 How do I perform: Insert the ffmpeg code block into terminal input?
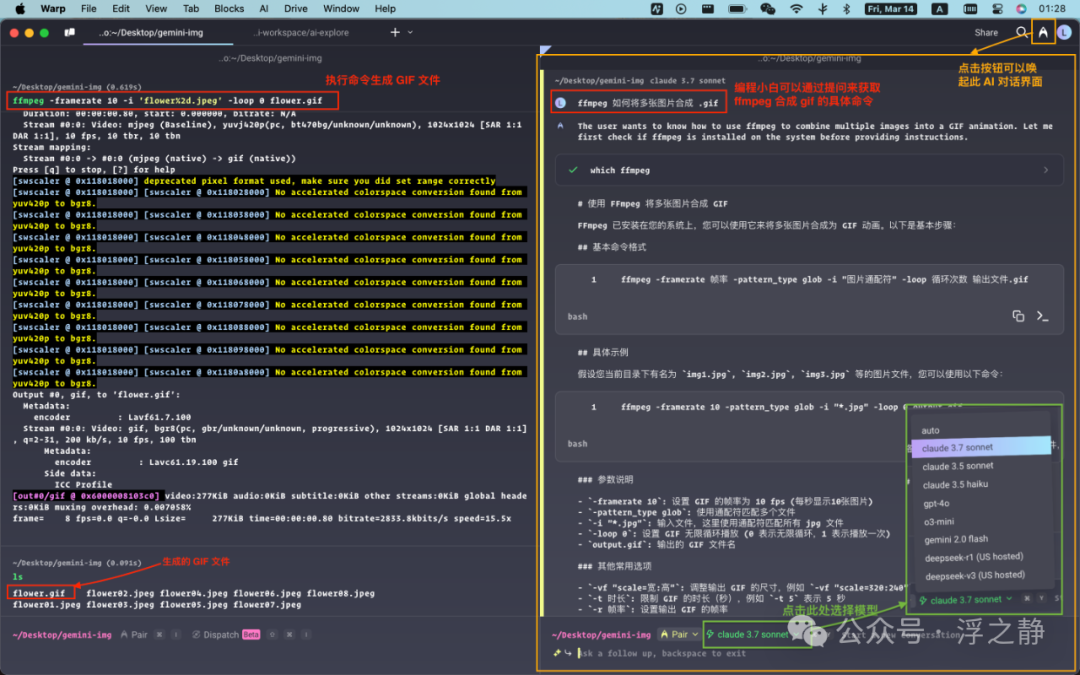1042,316
